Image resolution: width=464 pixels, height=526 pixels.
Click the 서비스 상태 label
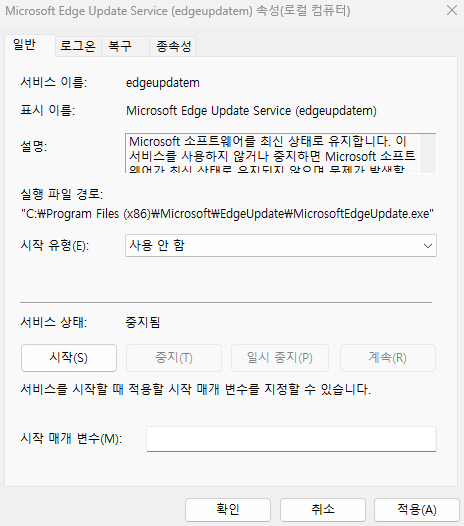click(54, 322)
